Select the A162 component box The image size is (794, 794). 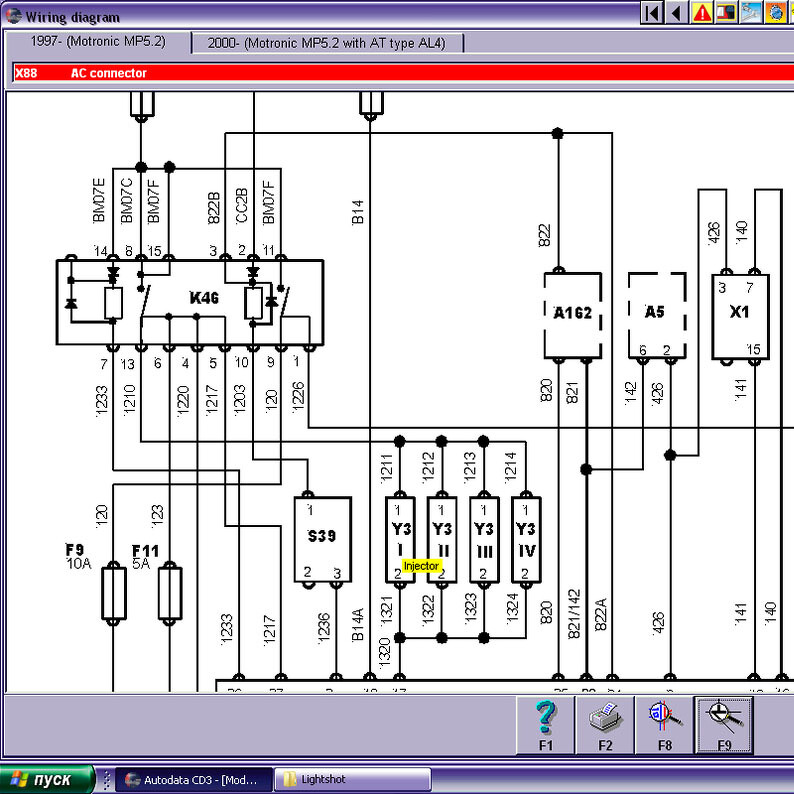click(573, 315)
